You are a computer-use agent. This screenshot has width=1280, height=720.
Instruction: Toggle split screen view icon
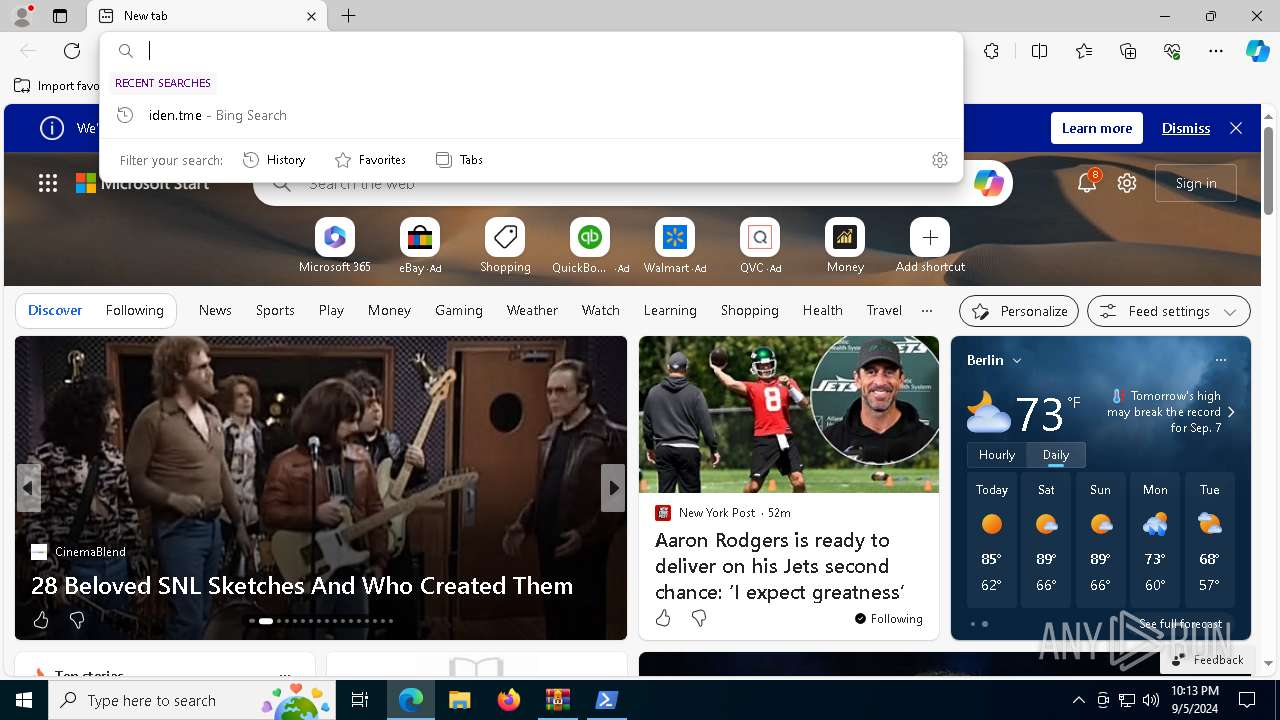coord(1039,51)
